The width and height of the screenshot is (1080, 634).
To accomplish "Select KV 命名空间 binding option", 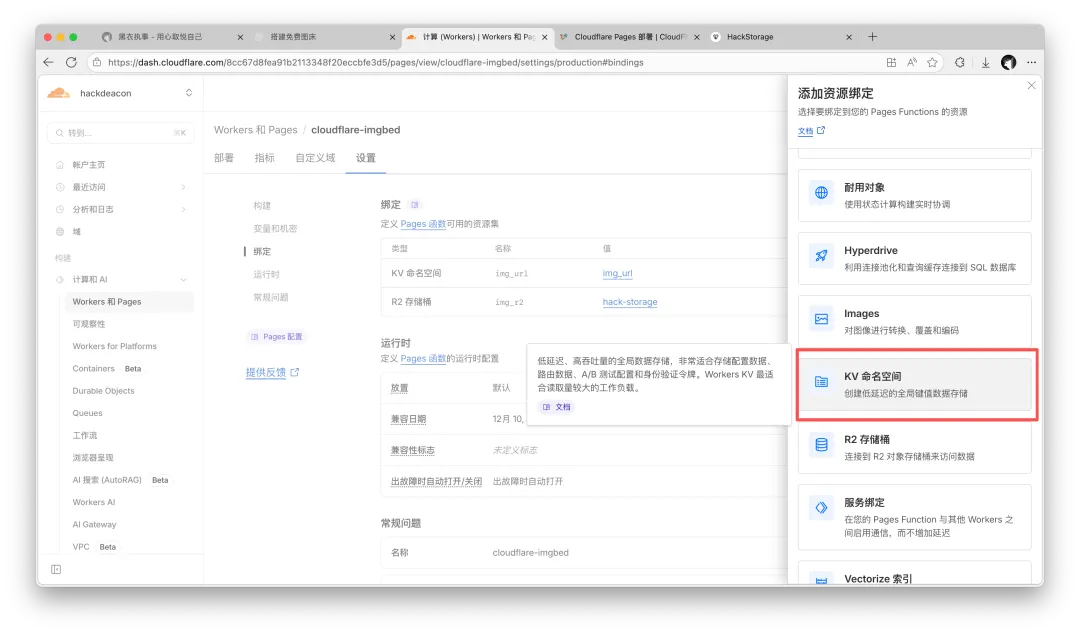I will click(x=915, y=384).
